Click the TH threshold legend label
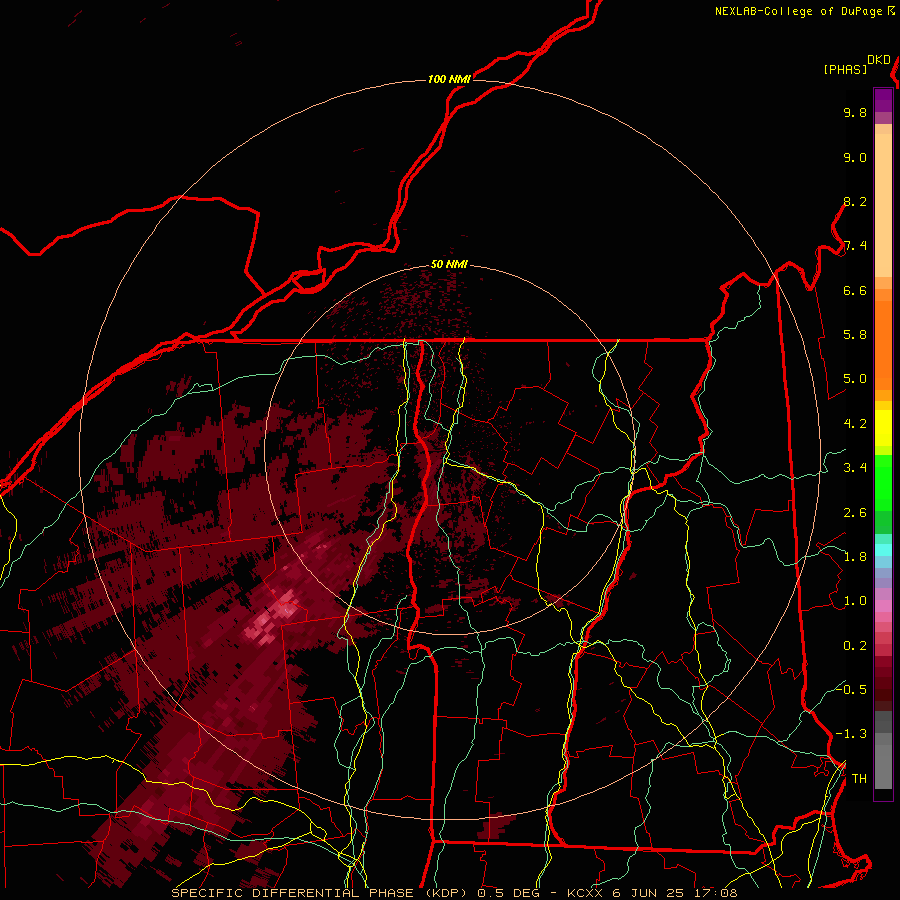 click(x=859, y=779)
